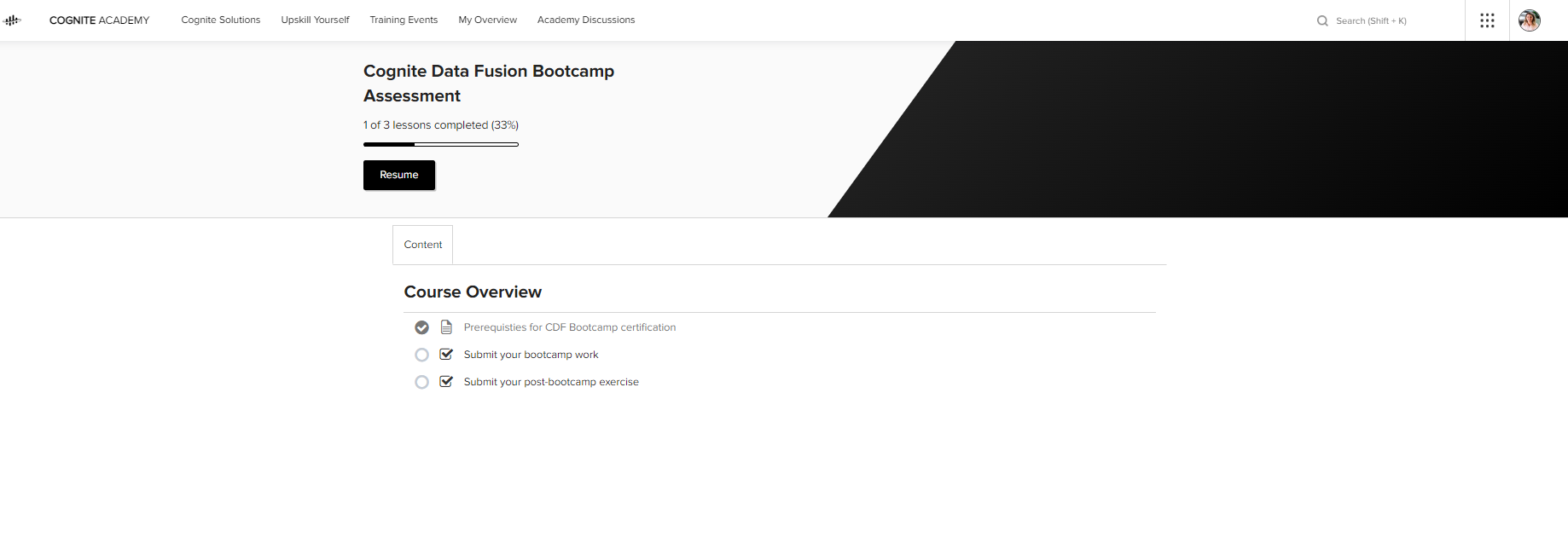Image resolution: width=1568 pixels, height=549 pixels.
Task: Open Submit your bootcamp work lesson
Action: 531,355
